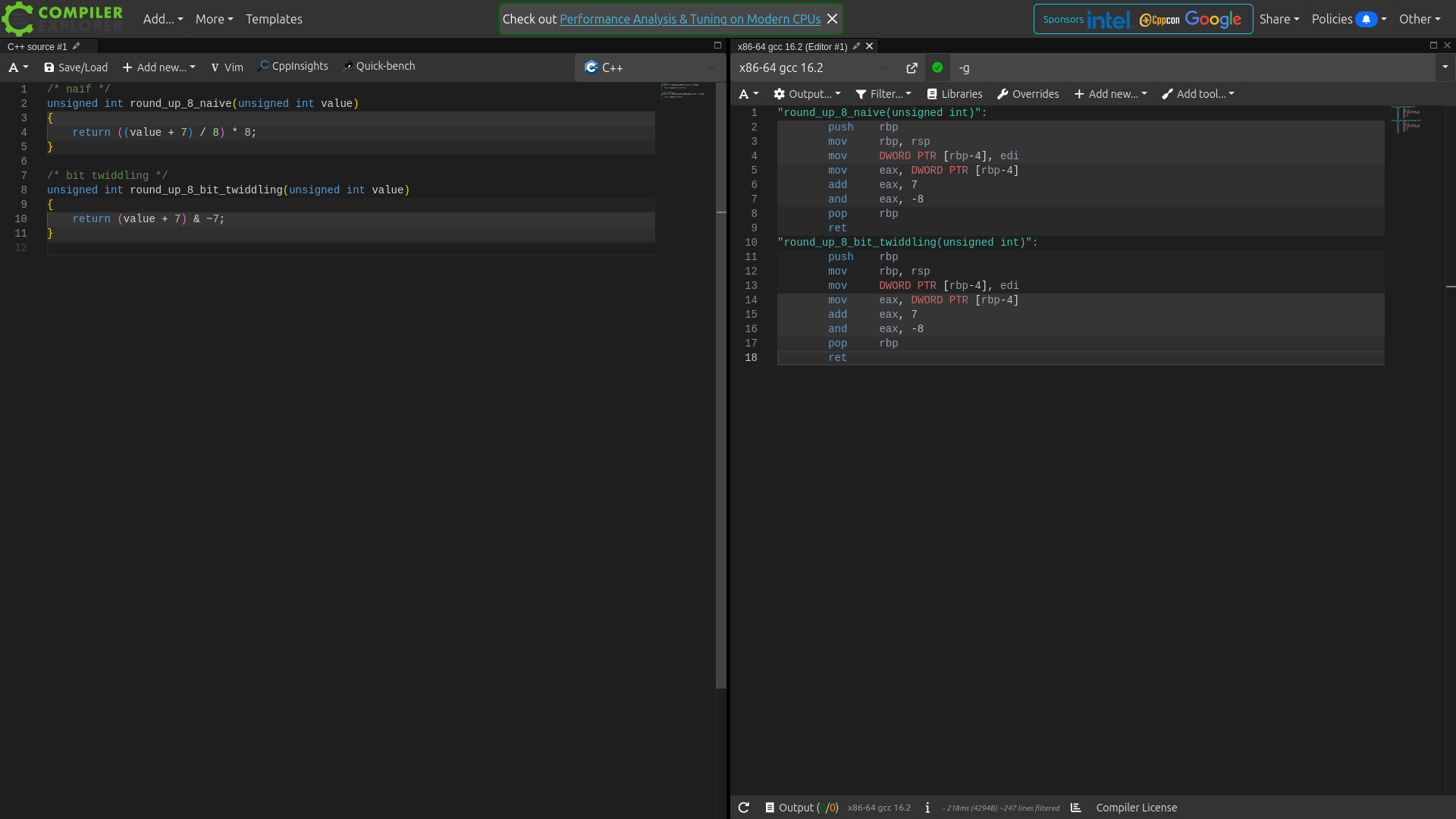Screen dimensions: 1456x819
Task: Toggle Vim mode in the editor
Action: [227, 67]
